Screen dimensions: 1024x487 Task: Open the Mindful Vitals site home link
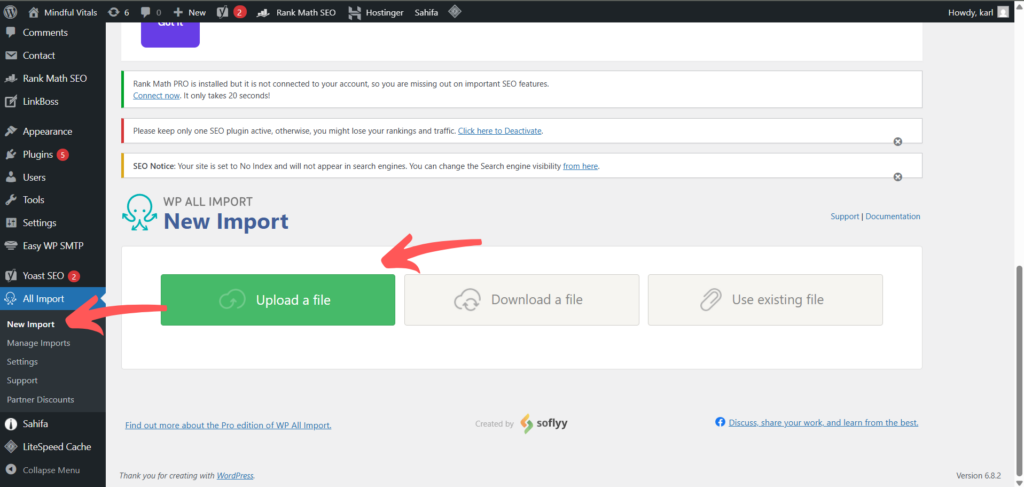pyautogui.click(x=62, y=12)
